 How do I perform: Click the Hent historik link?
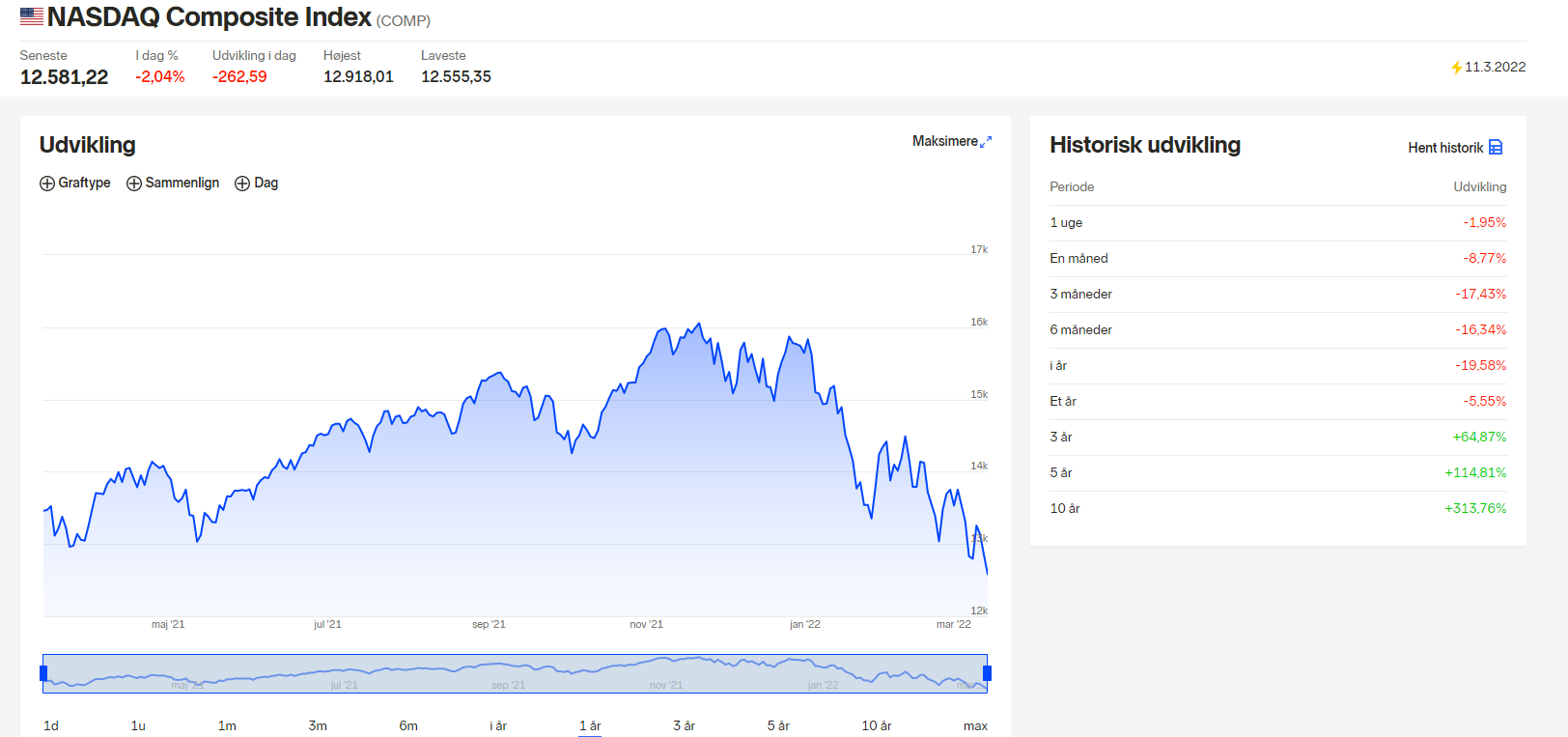coord(1445,148)
